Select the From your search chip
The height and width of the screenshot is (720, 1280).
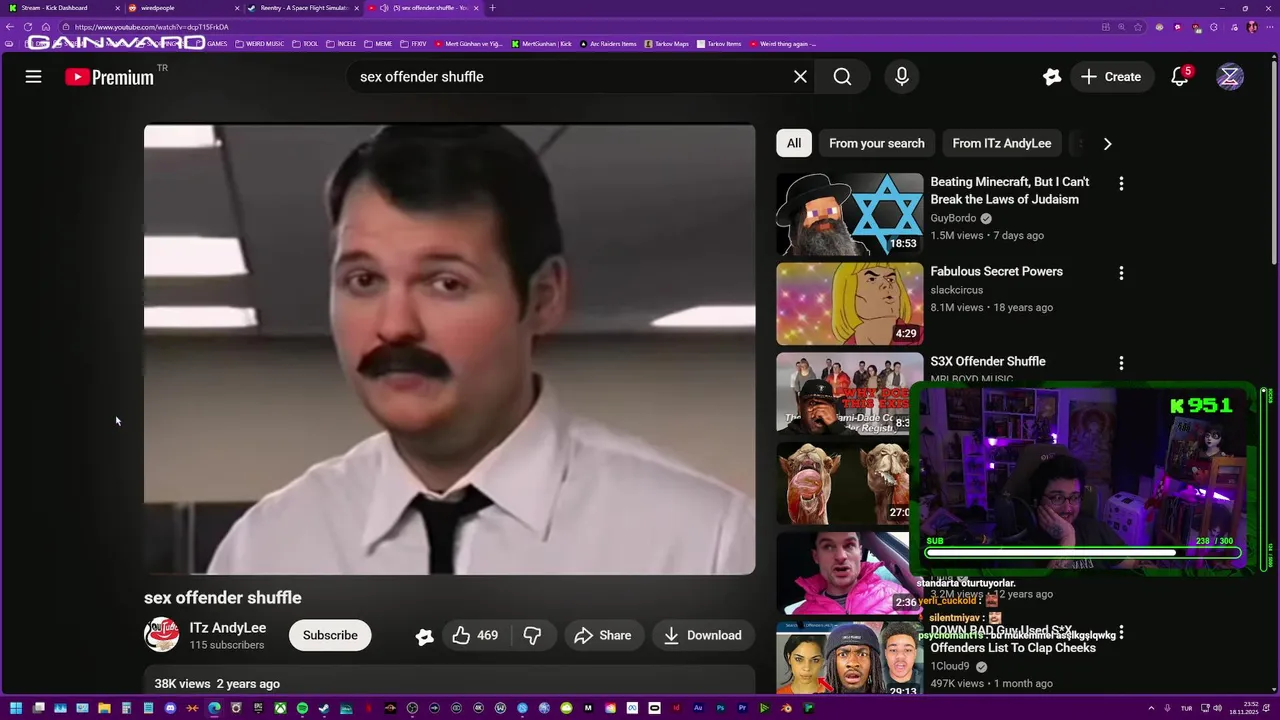pyautogui.click(x=877, y=143)
